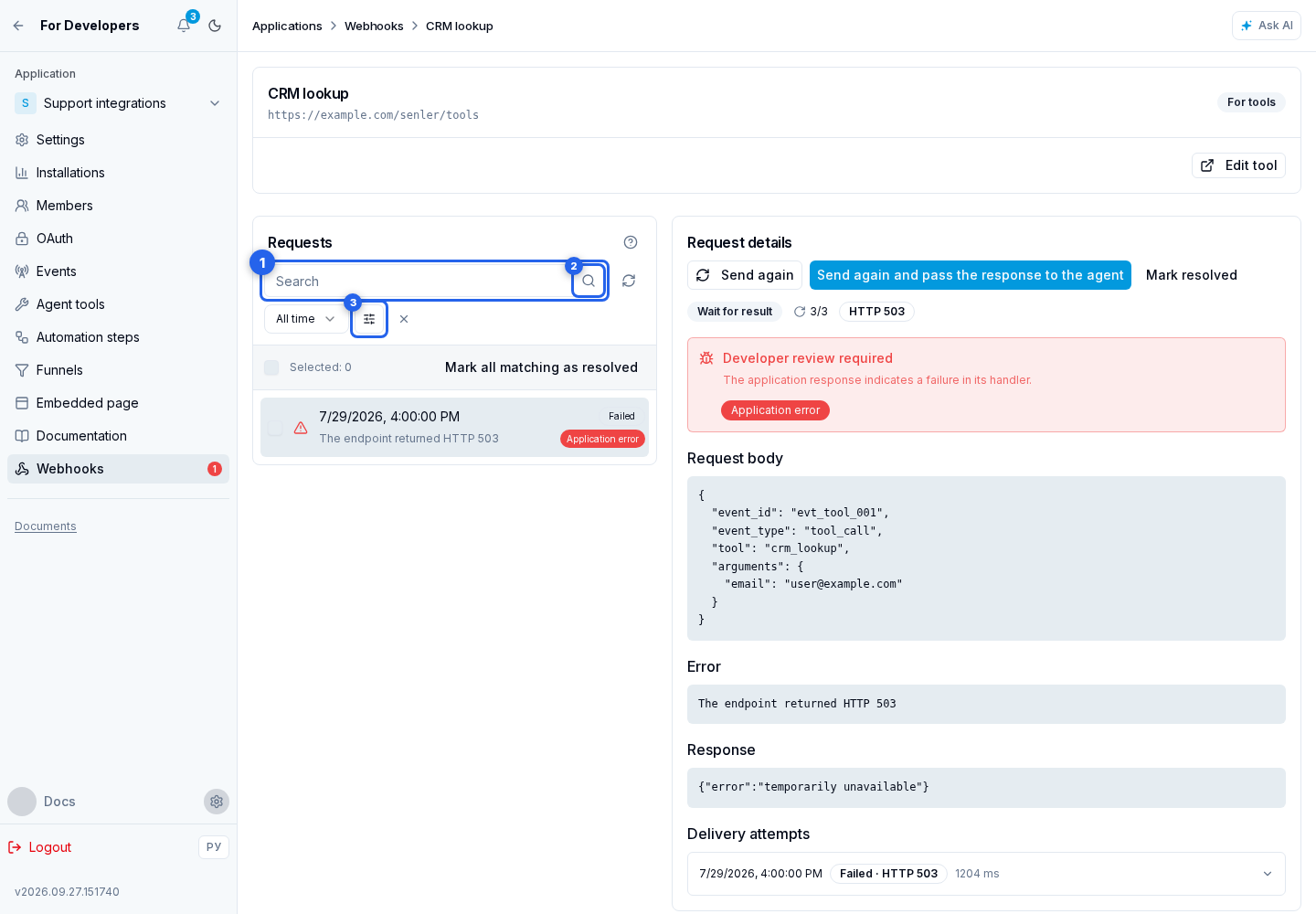Click Mark all matching as resolved

tap(541, 367)
